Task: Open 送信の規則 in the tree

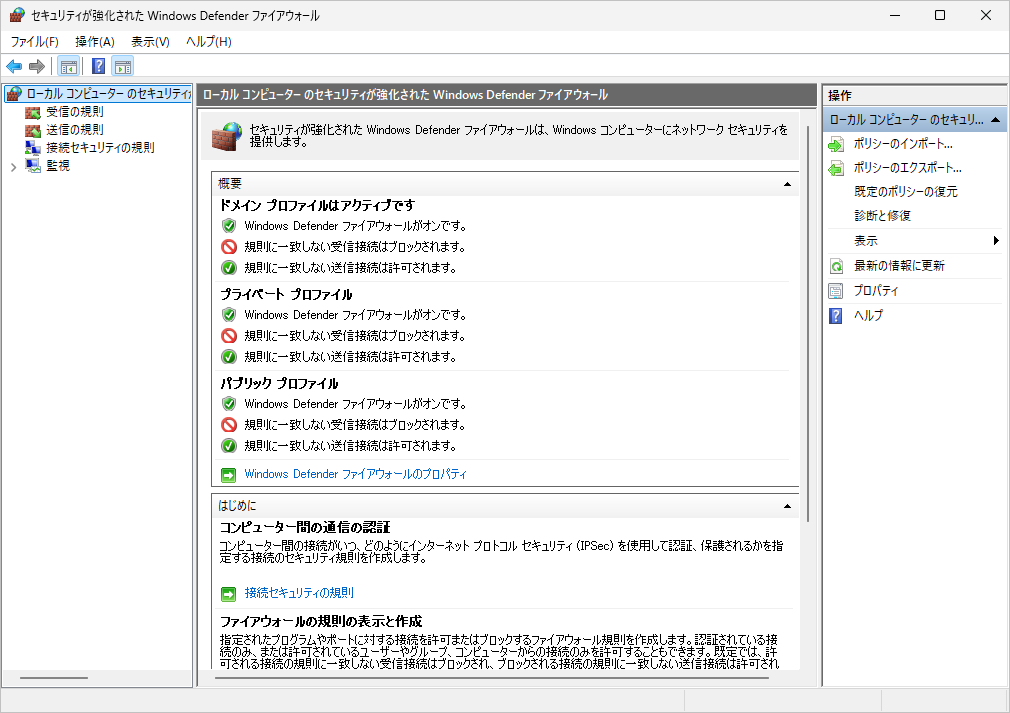Action: (x=75, y=129)
